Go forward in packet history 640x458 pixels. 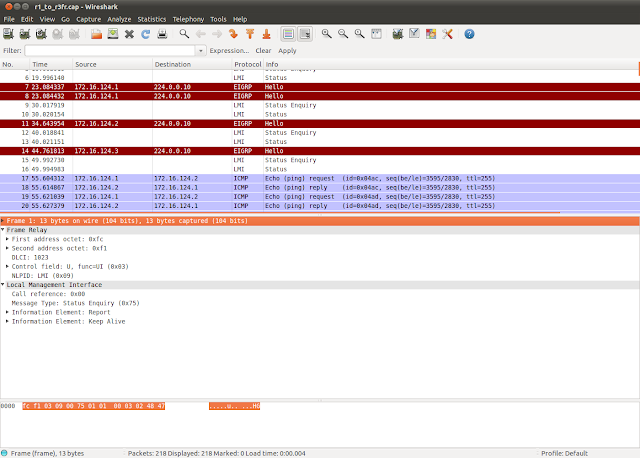pos(217,34)
